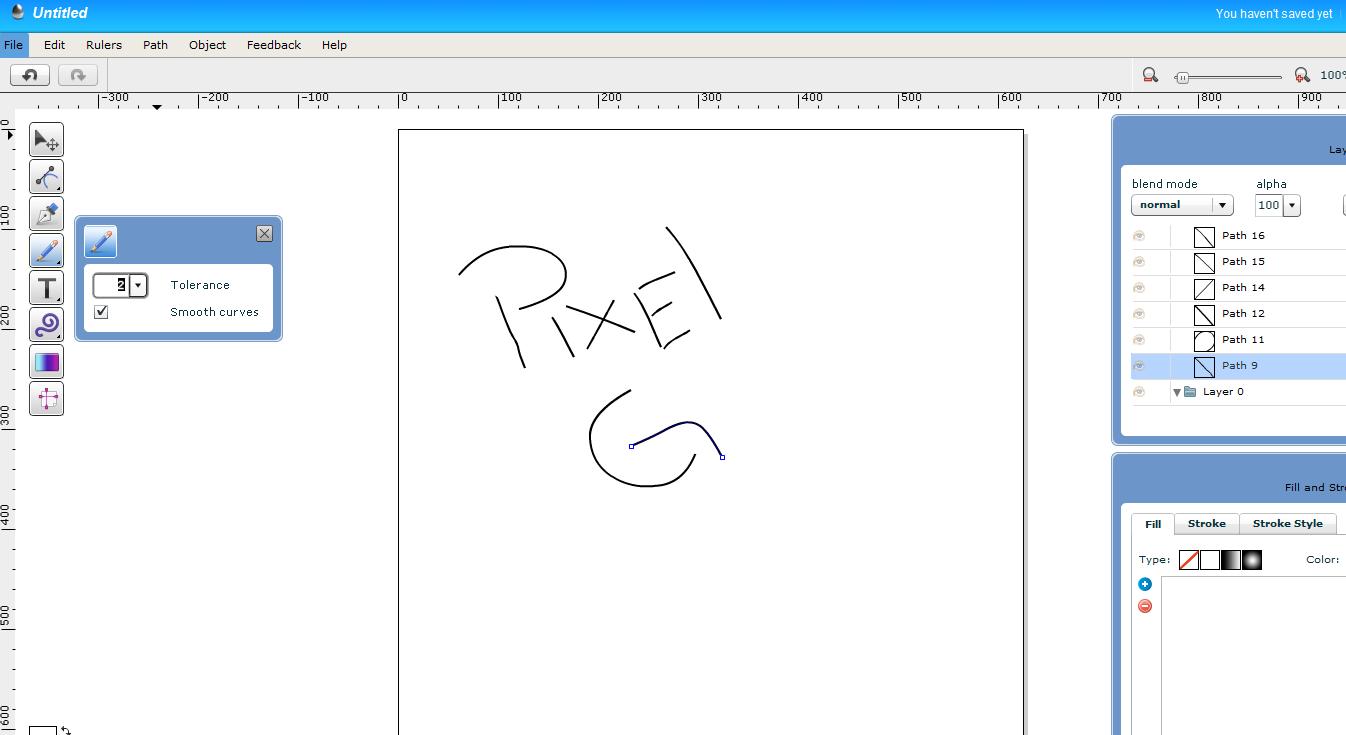Select the Transform tool
This screenshot has height=735, width=1346.
coord(46,399)
